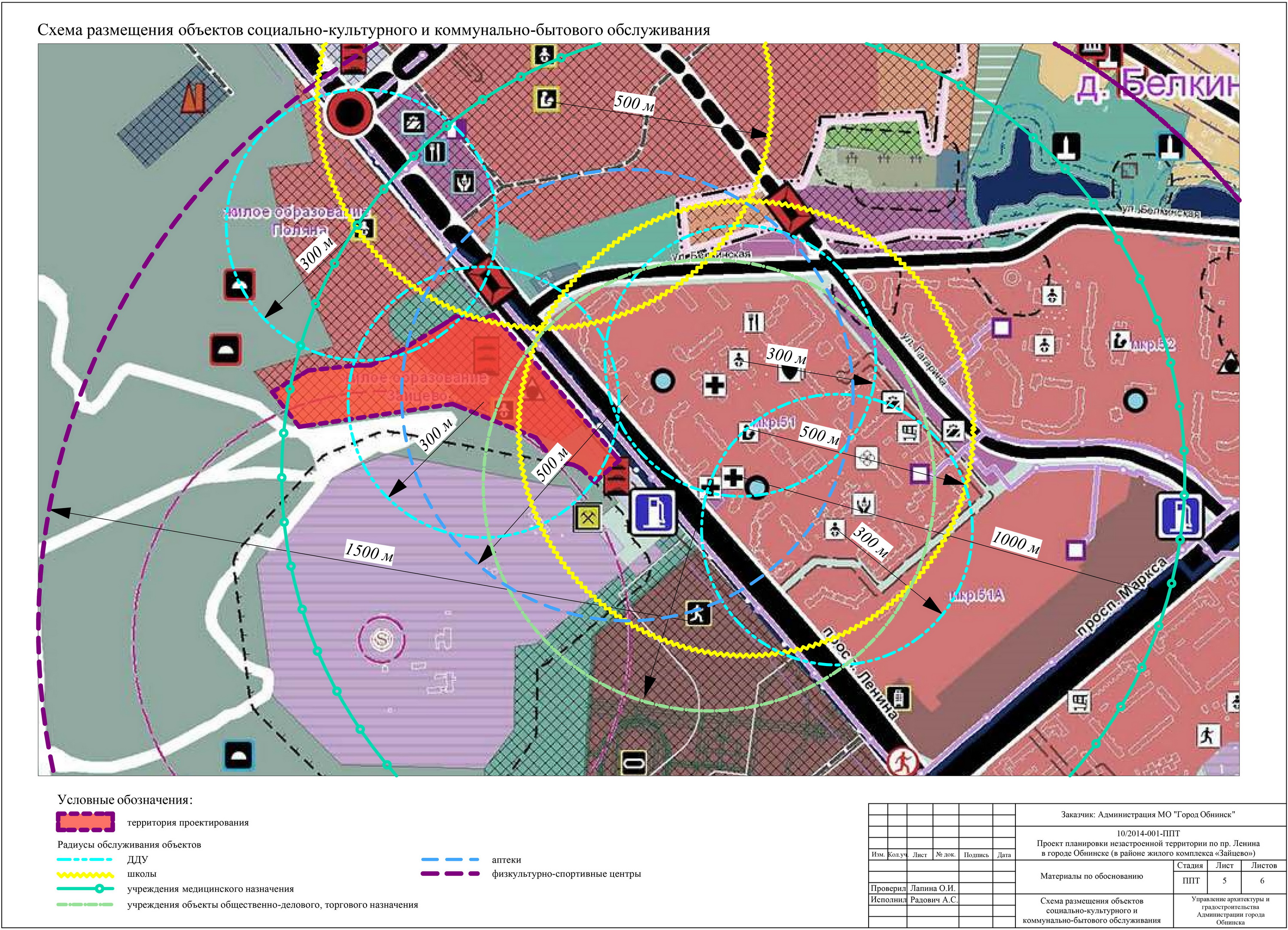Click the circled S symbol in purple zone
Image resolution: width=1288 pixels, height=930 pixels.
381,640
